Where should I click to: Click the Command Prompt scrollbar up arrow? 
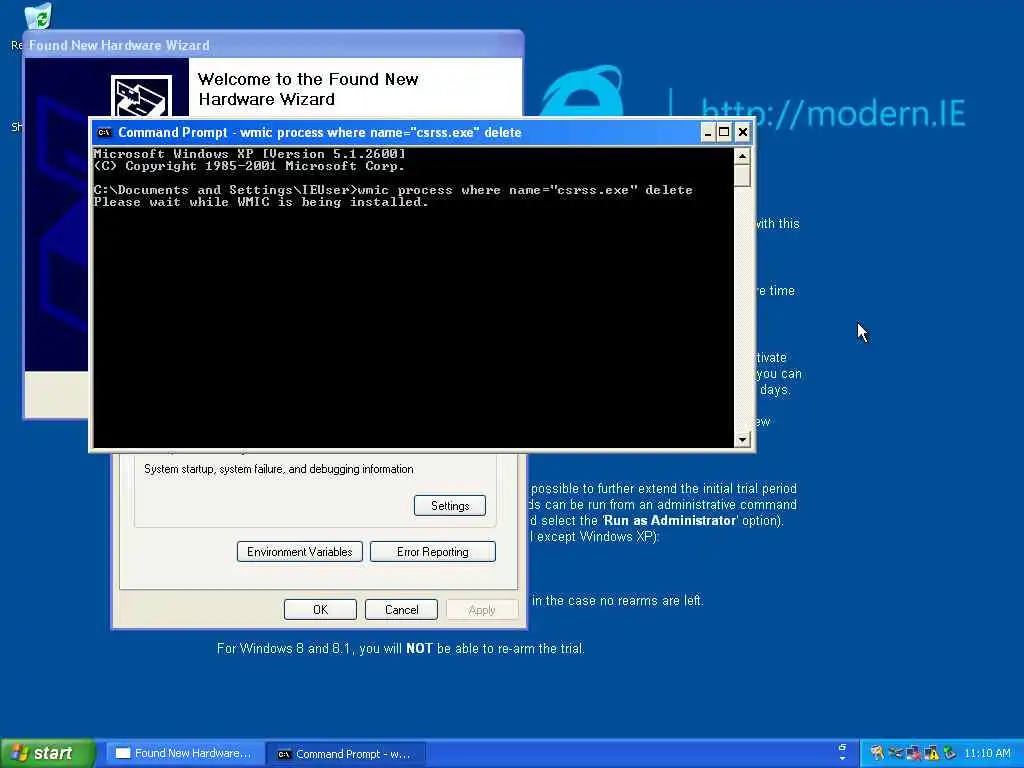[742, 156]
